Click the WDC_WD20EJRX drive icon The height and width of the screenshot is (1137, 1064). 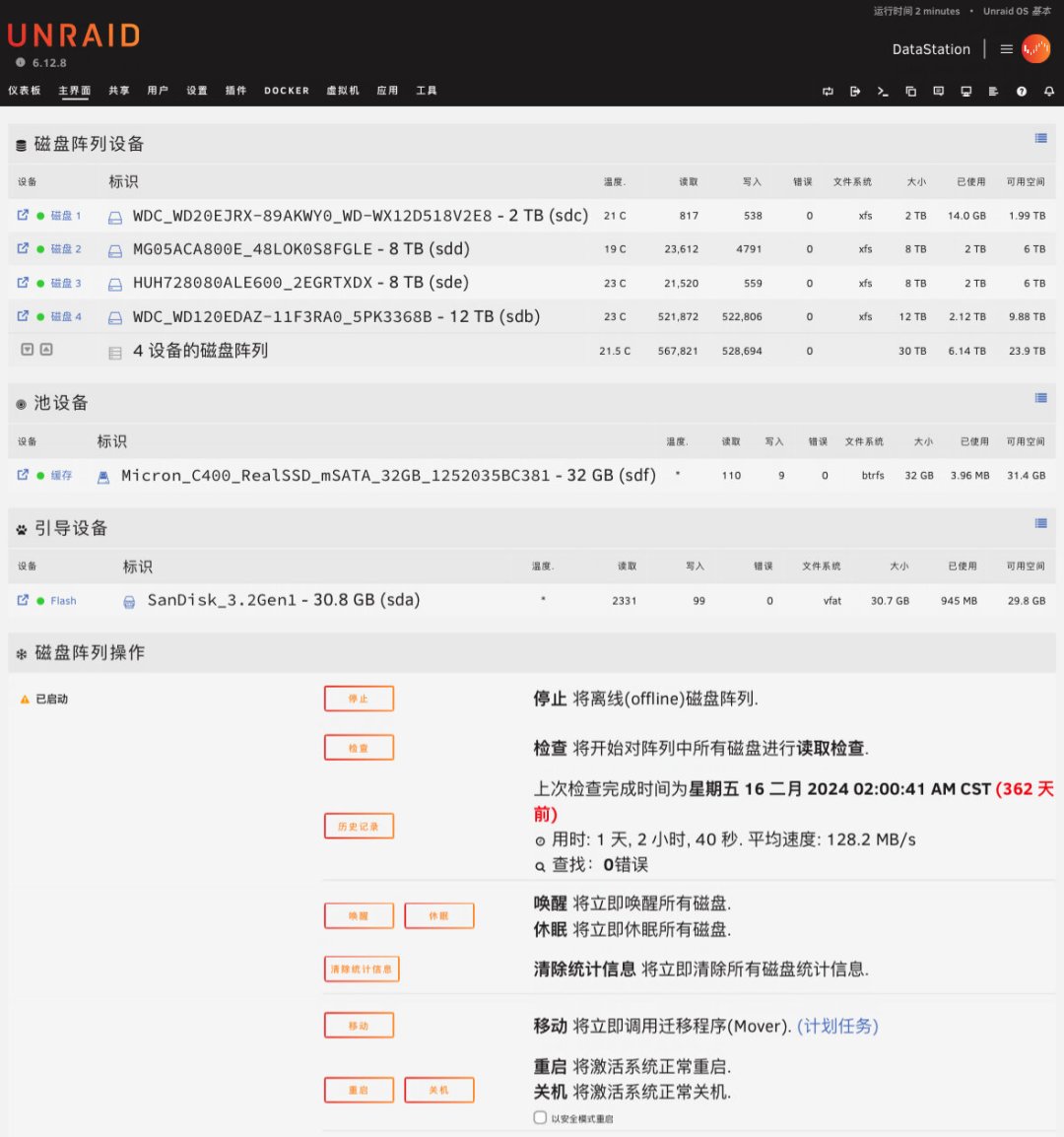point(114,217)
